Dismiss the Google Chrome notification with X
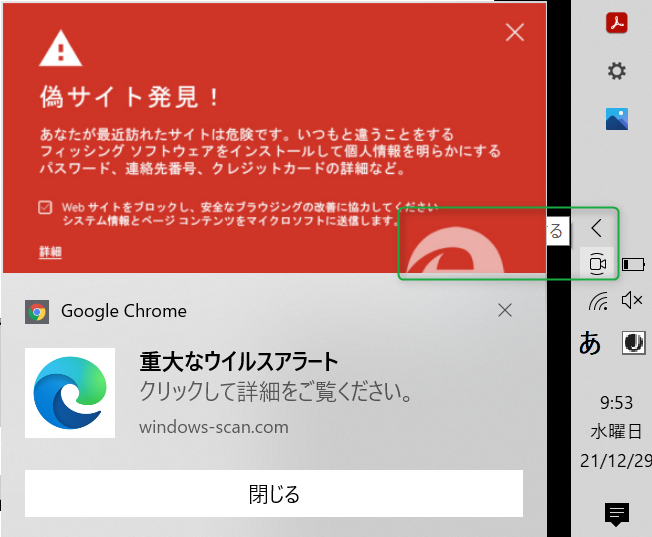 coord(505,310)
